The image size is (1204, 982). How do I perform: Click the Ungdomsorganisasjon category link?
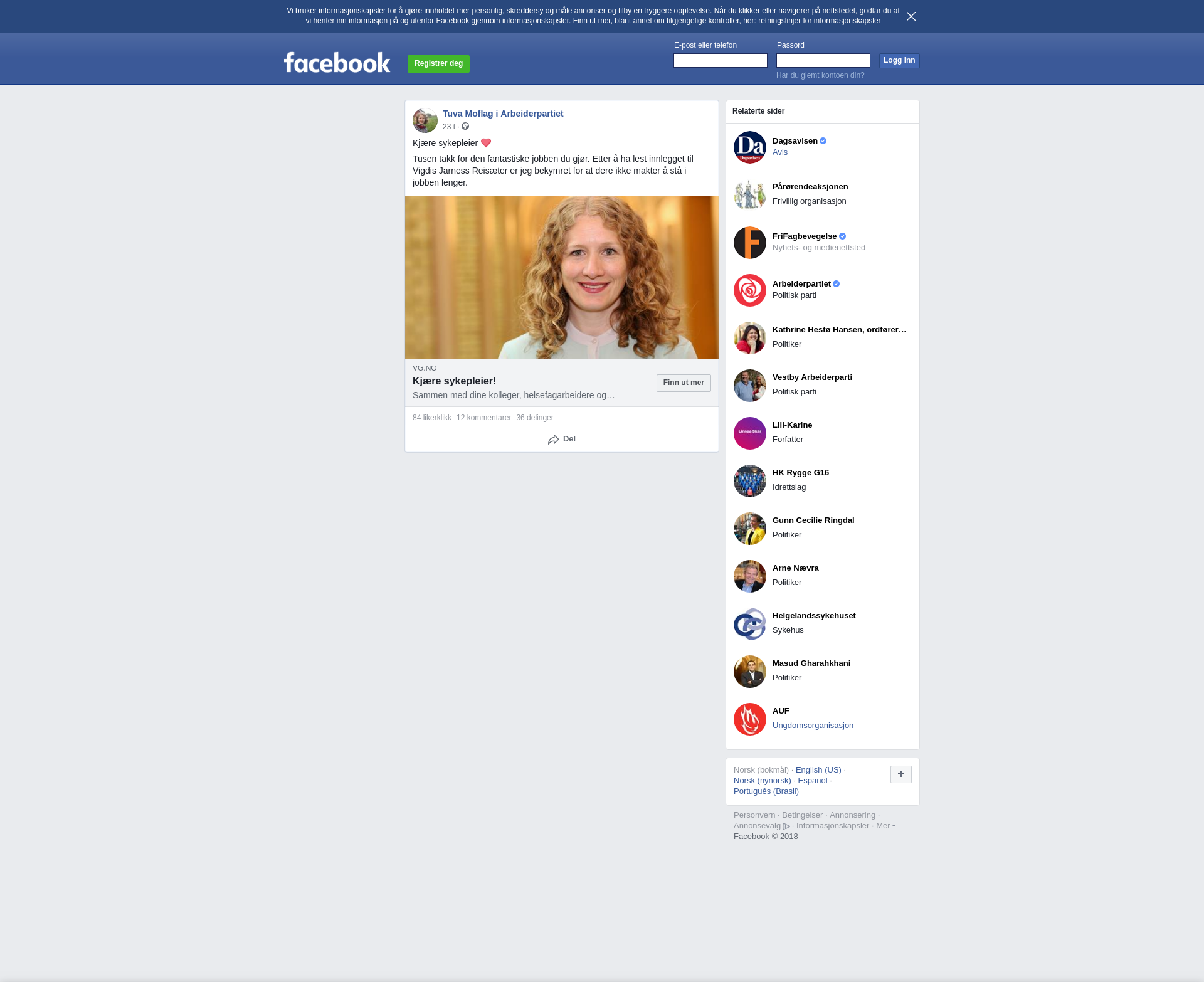[x=813, y=726]
